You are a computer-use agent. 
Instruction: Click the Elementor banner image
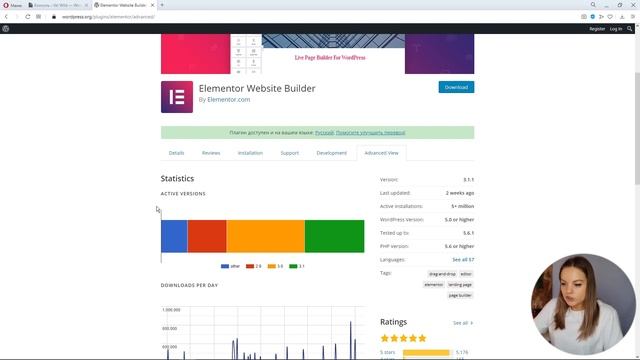(317, 54)
